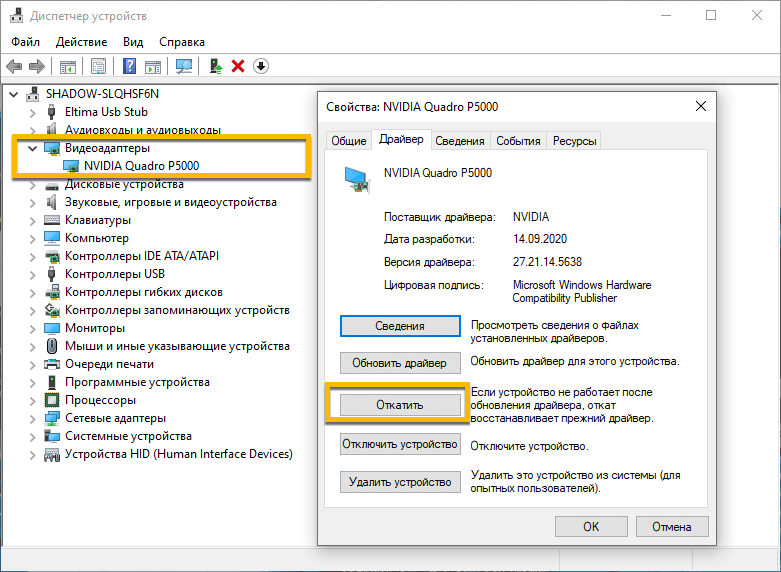Expand Контроллеры IDE ATA/ATAPI node
This screenshot has height=572, width=781.
(x=32, y=257)
